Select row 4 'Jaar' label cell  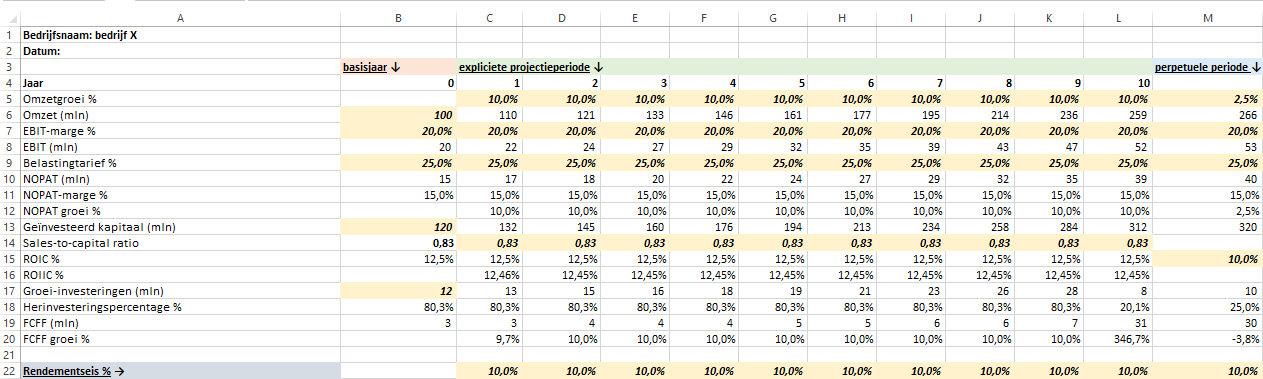coord(180,83)
